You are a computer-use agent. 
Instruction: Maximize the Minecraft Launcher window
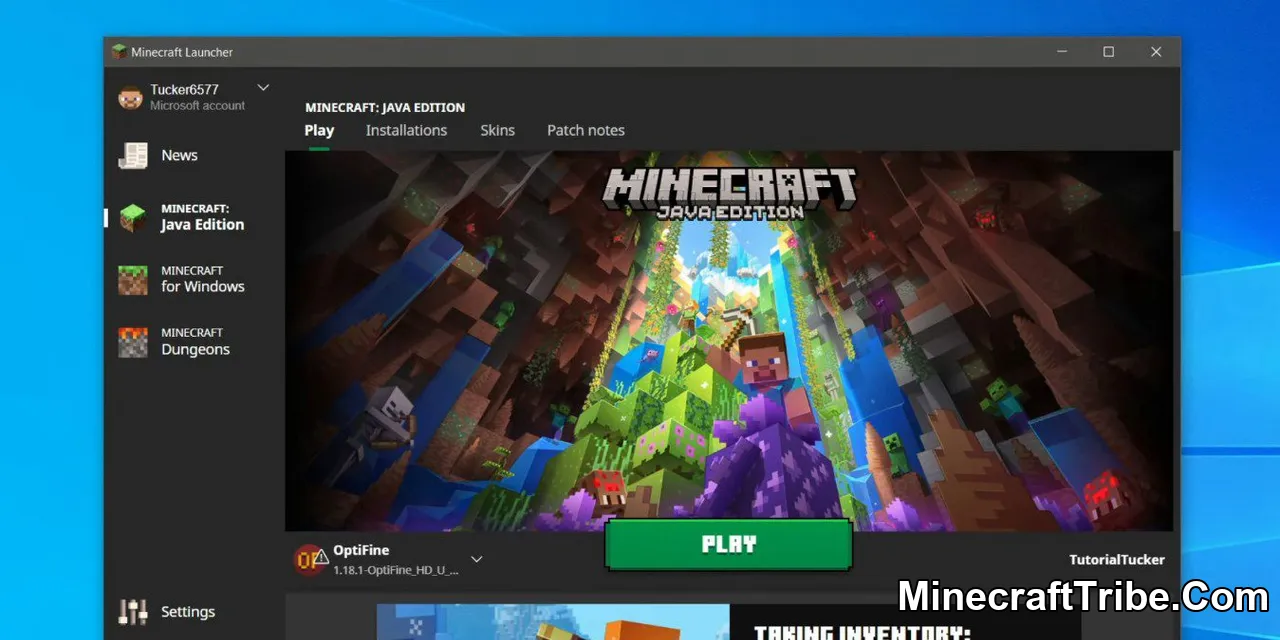1108,52
